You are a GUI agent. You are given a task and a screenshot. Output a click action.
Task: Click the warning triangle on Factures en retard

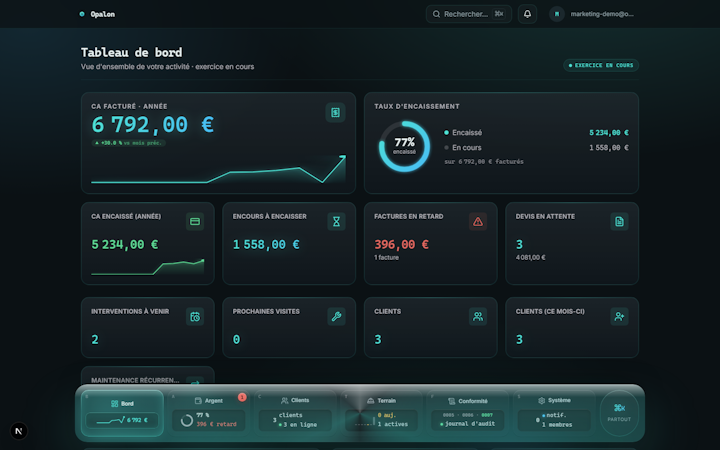tap(478, 222)
